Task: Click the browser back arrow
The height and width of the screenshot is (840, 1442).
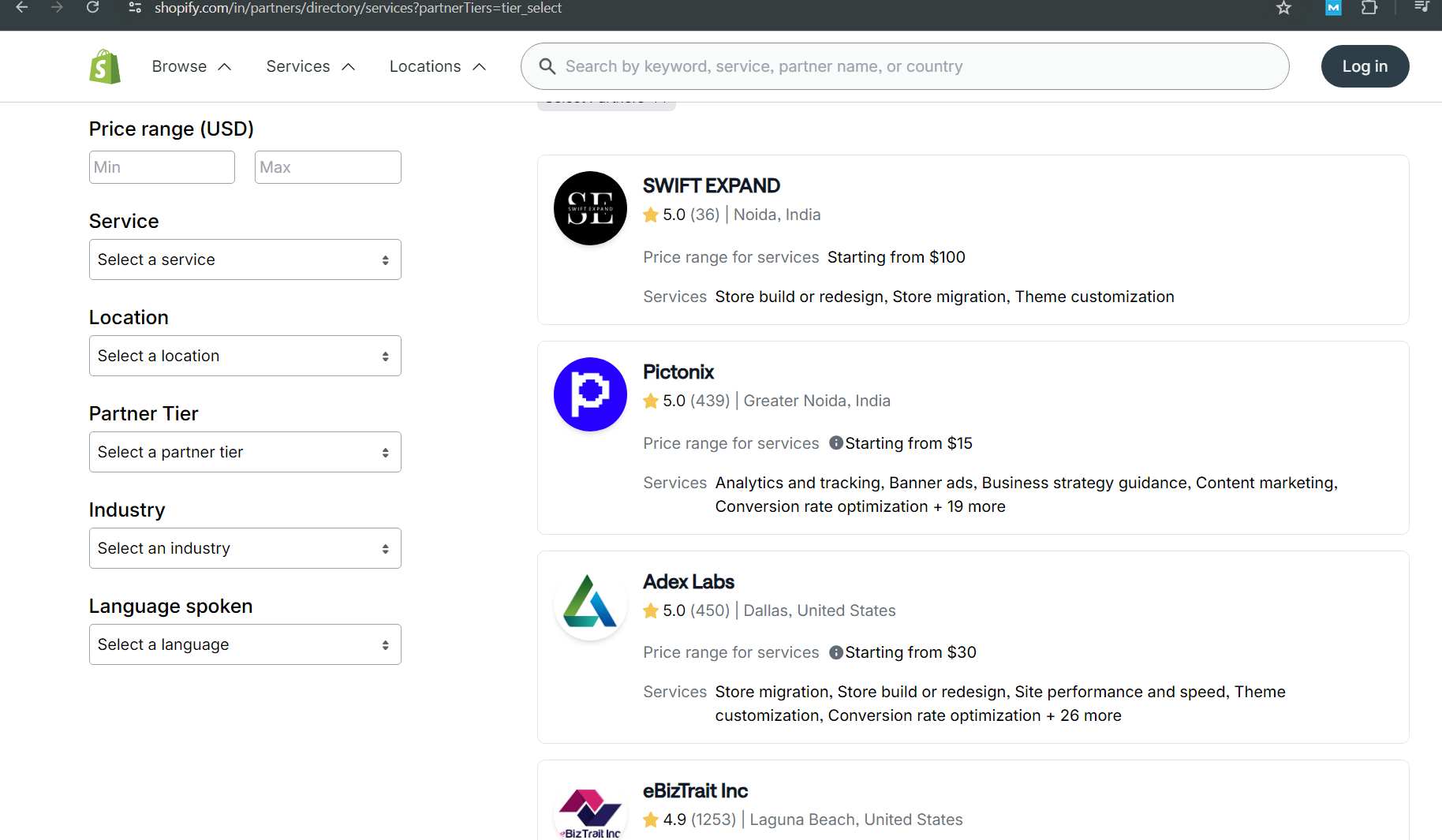Action: point(22,8)
